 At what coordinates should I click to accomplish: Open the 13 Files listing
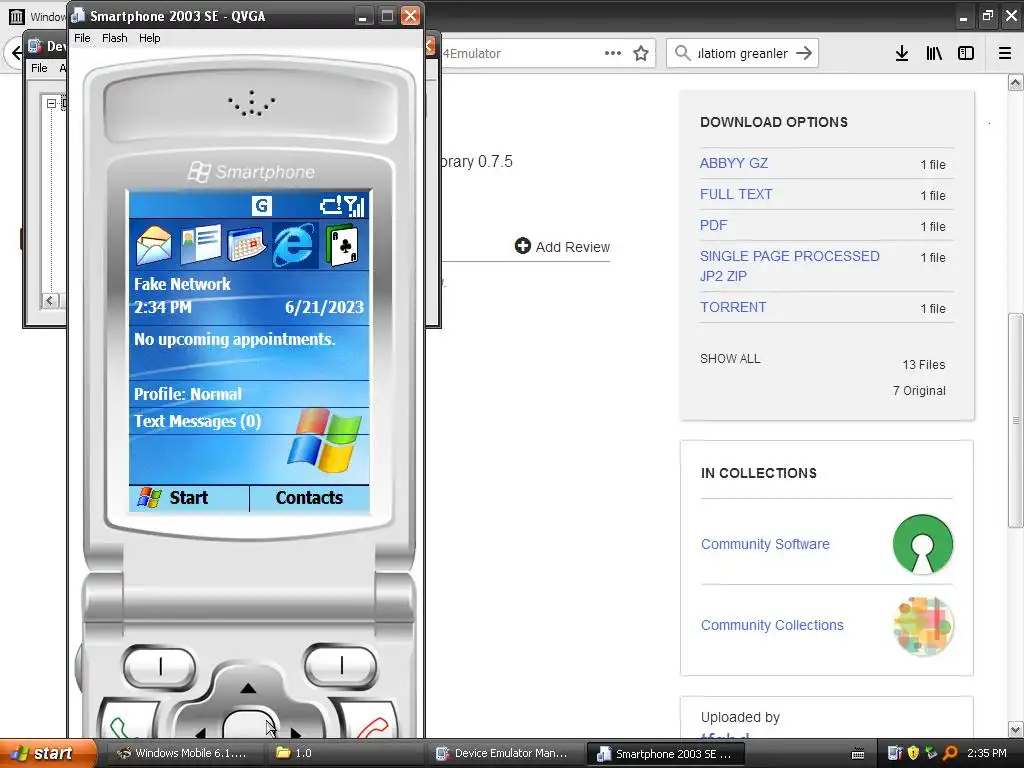click(x=924, y=364)
